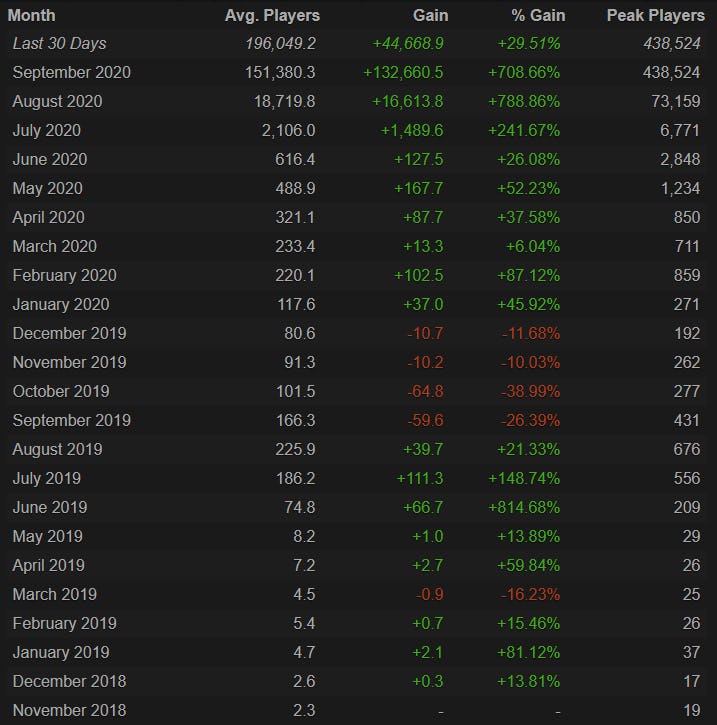Click the Avg. Players column header
Image resolution: width=717 pixels, height=725 pixels.
point(270,15)
